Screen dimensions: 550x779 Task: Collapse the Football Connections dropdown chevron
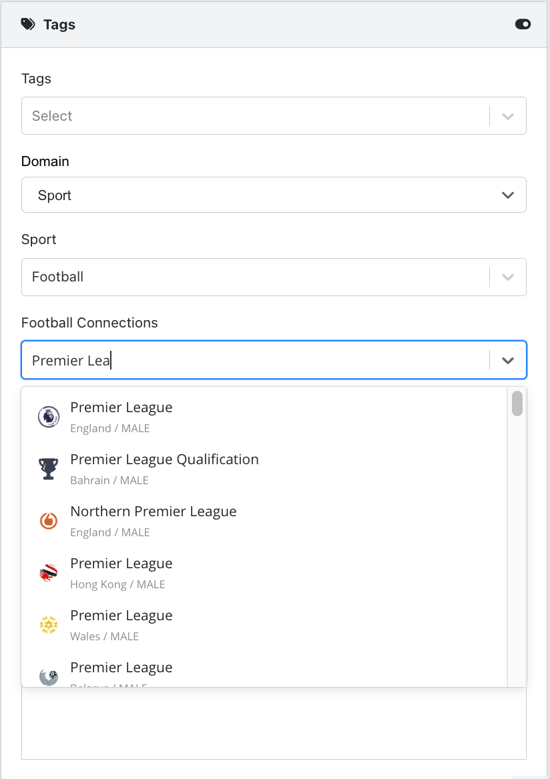508,360
